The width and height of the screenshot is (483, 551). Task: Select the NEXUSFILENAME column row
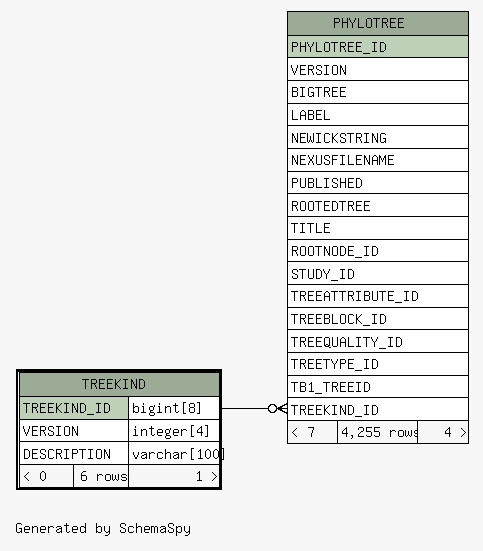[378, 160]
